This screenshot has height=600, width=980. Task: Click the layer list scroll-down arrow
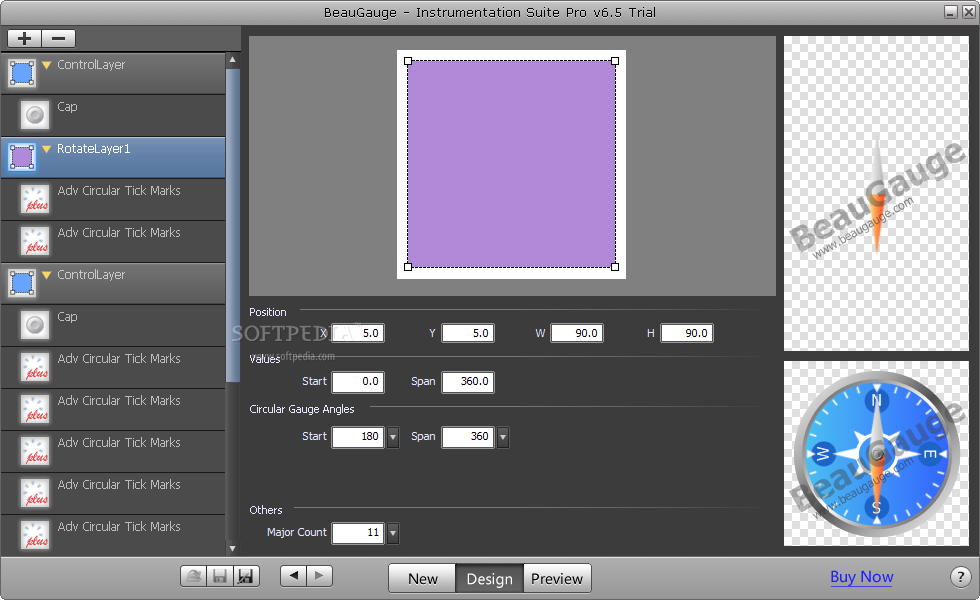[232, 549]
